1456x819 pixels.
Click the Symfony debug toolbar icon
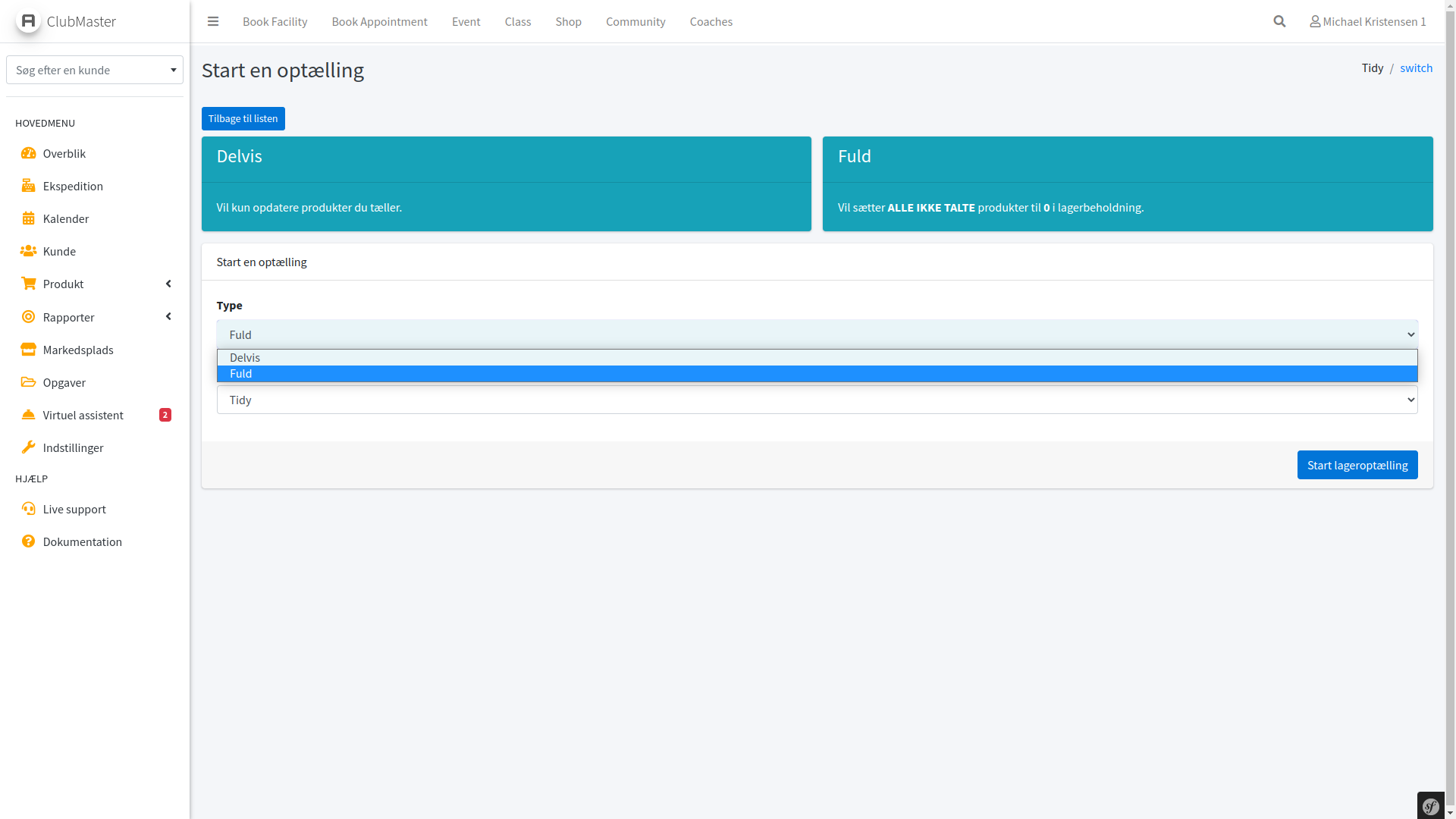1431,806
